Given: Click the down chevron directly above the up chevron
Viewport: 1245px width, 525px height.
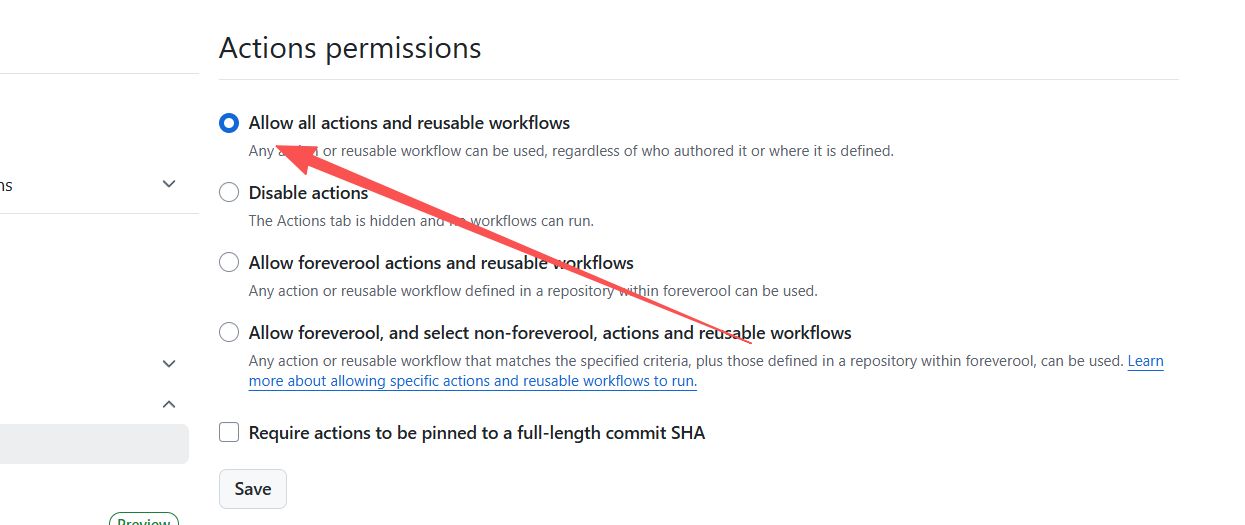Looking at the screenshot, I should pos(169,364).
